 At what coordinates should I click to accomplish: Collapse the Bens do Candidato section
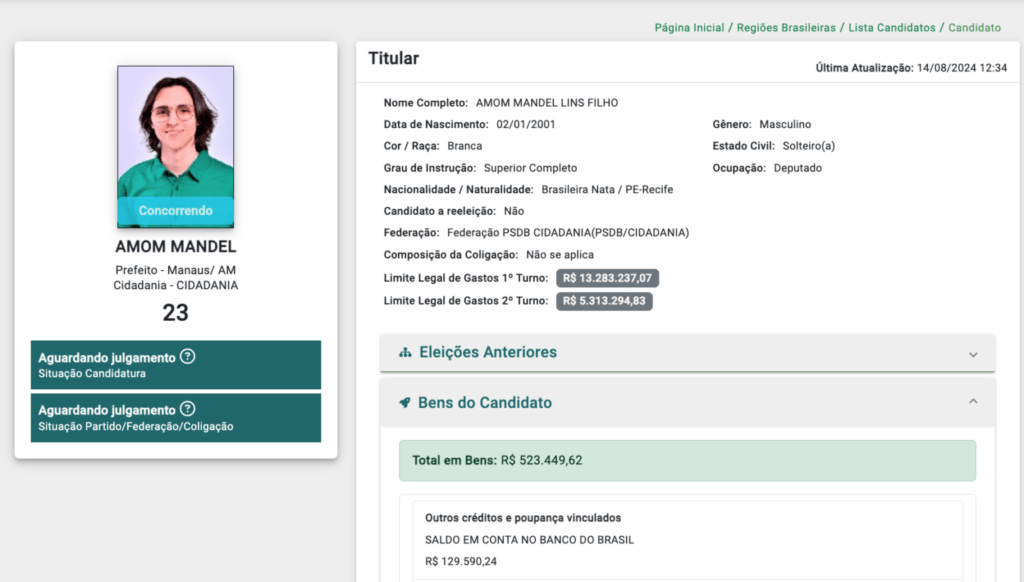tap(688, 402)
